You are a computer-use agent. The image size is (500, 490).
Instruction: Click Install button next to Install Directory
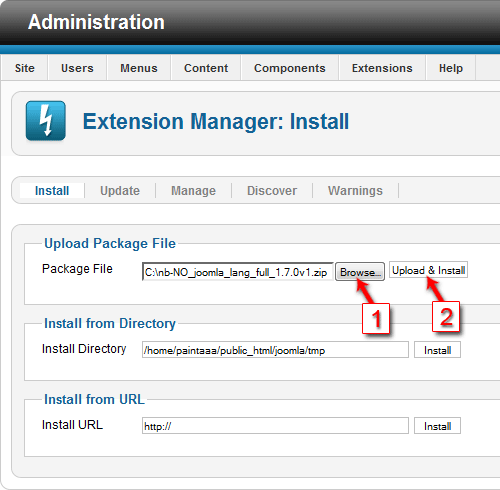tap(437, 350)
